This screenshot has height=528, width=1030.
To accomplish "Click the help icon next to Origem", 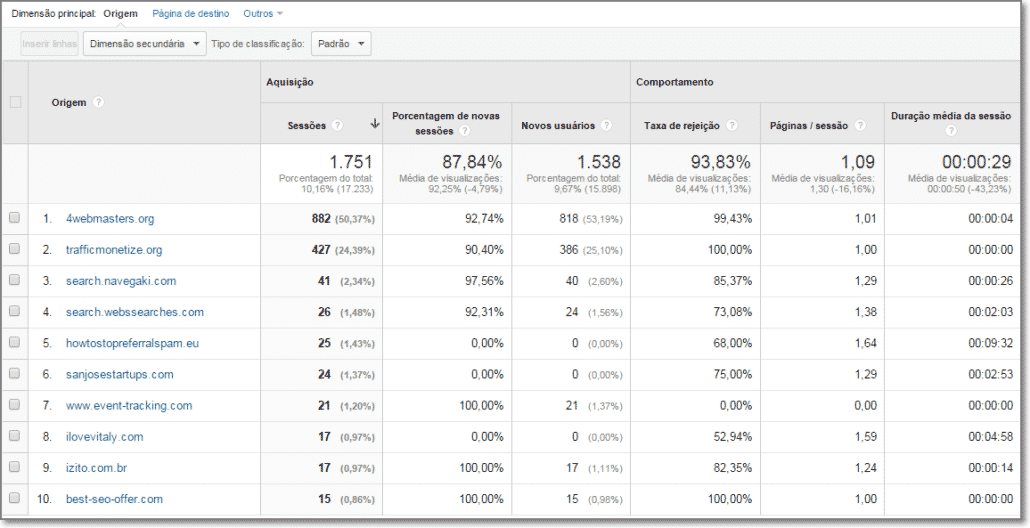I will click(x=99, y=102).
